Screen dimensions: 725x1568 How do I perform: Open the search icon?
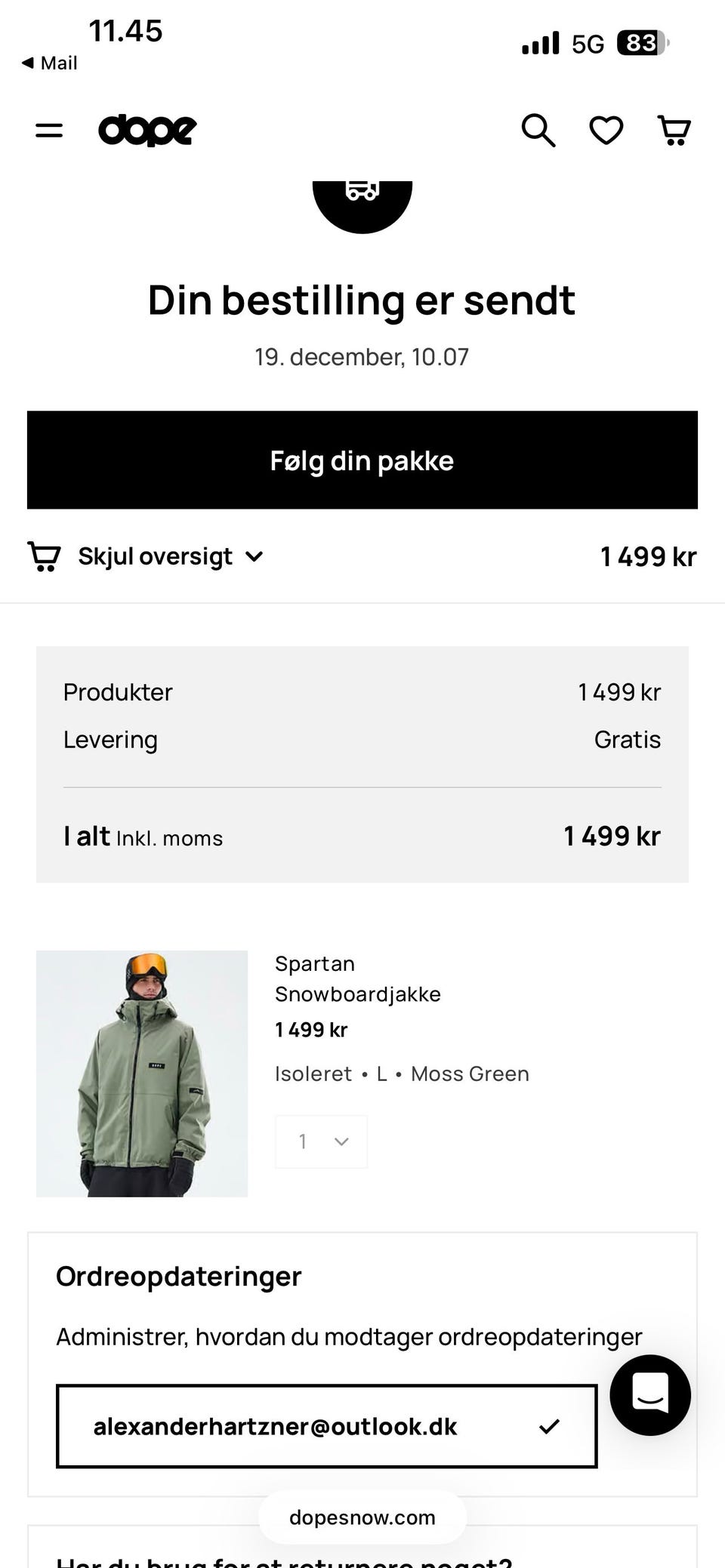[x=538, y=131]
